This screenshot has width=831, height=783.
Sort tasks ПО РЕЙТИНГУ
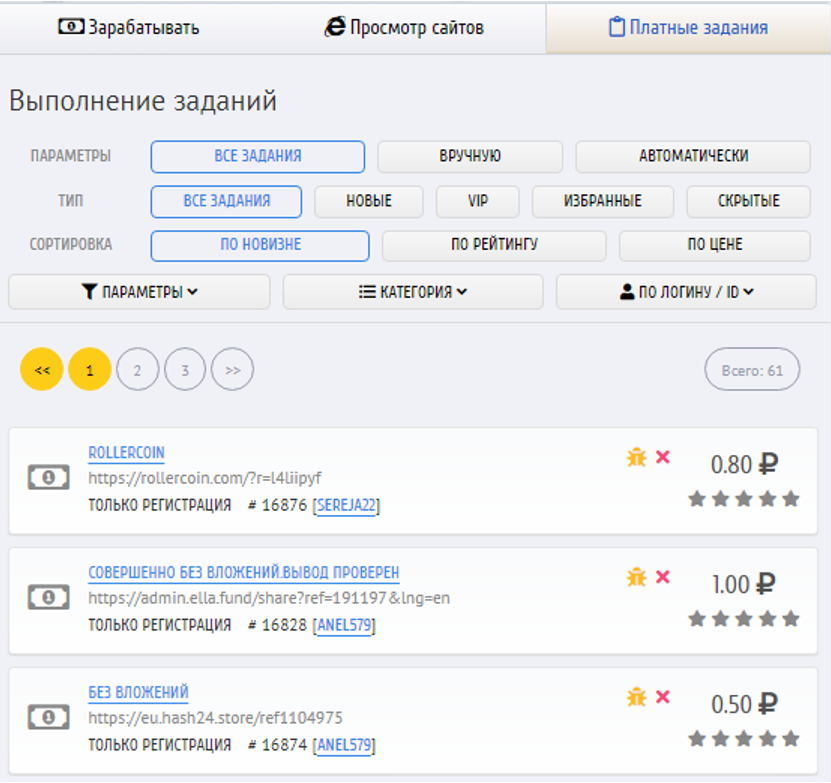[x=494, y=245]
